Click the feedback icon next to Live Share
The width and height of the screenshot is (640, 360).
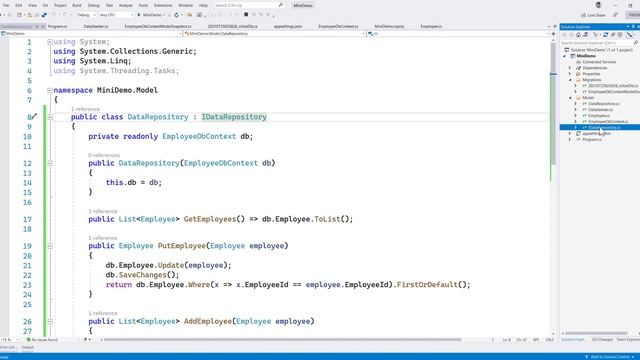point(616,15)
